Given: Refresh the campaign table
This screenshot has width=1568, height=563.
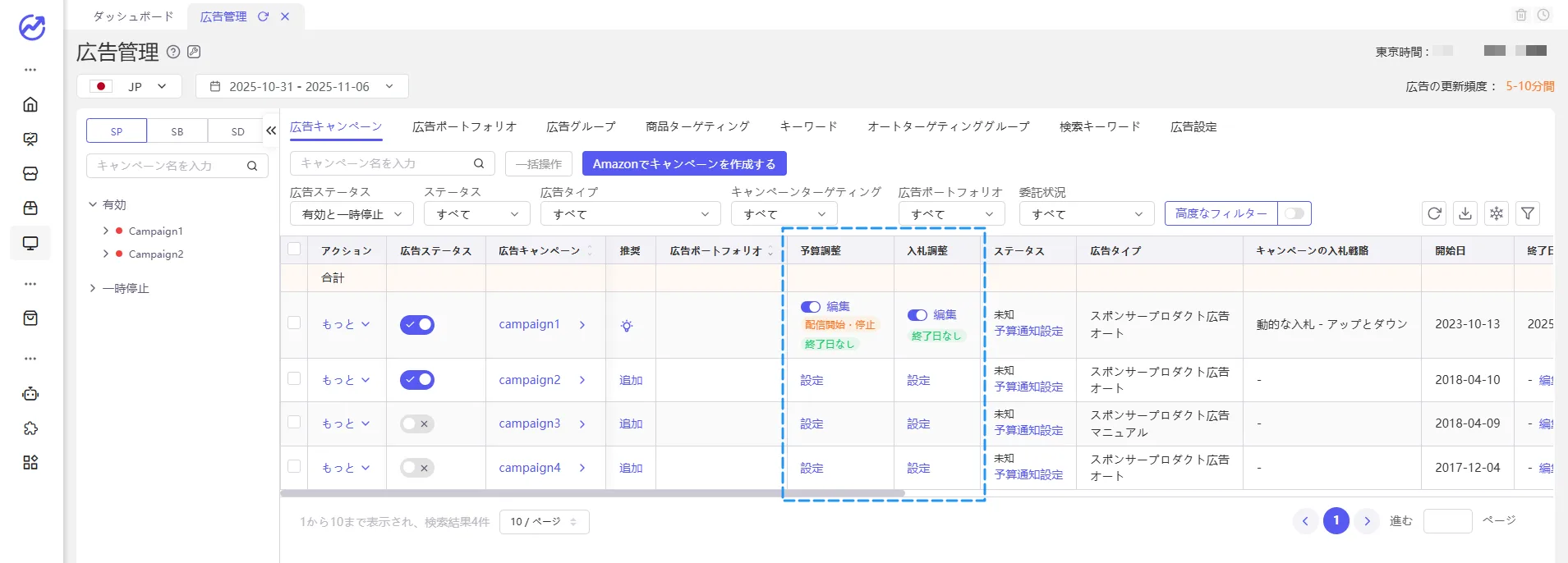Looking at the screenshot, I should [x=1434, y=213].
